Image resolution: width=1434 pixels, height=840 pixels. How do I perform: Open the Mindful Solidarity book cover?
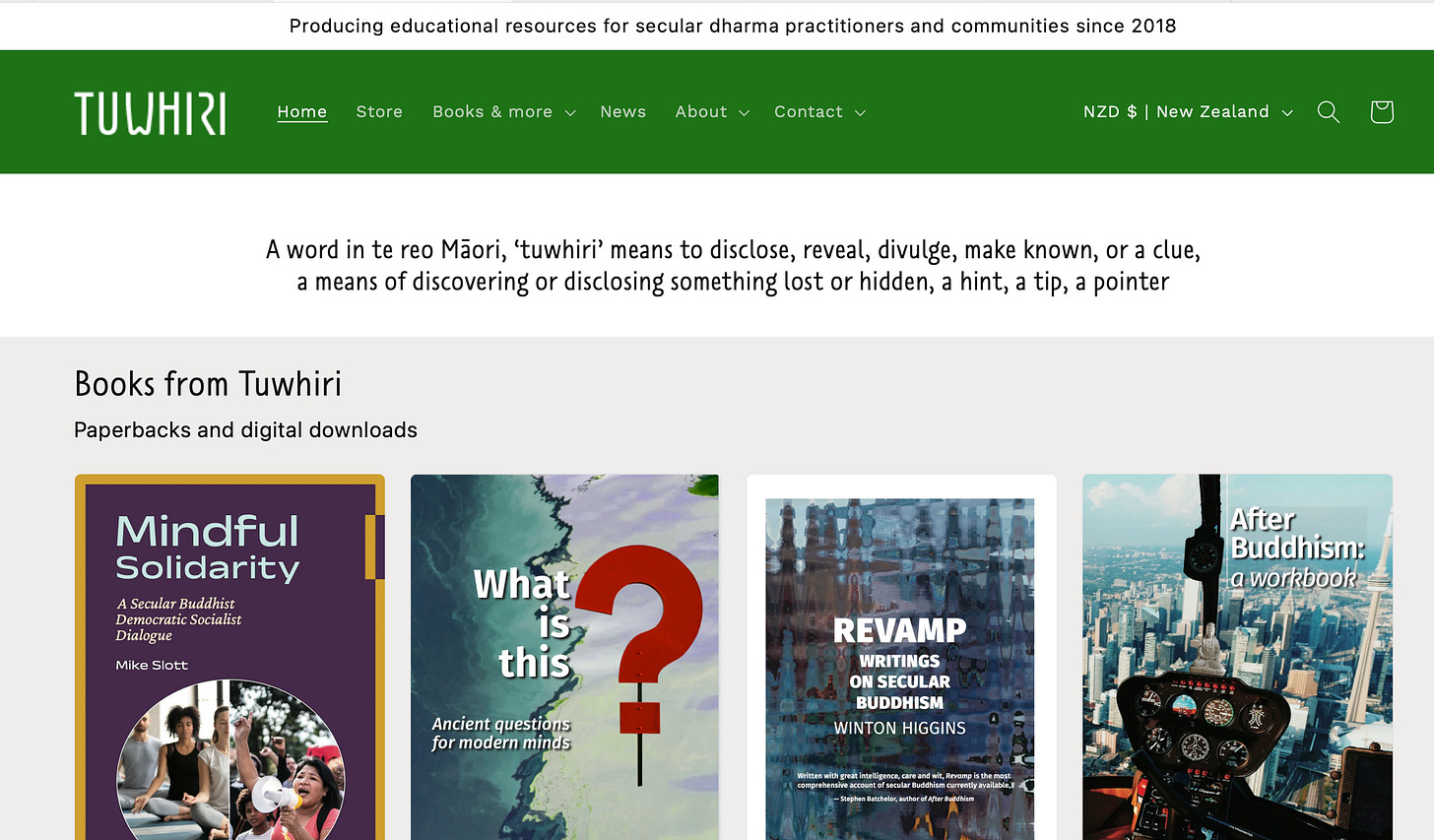click(229, 657)
